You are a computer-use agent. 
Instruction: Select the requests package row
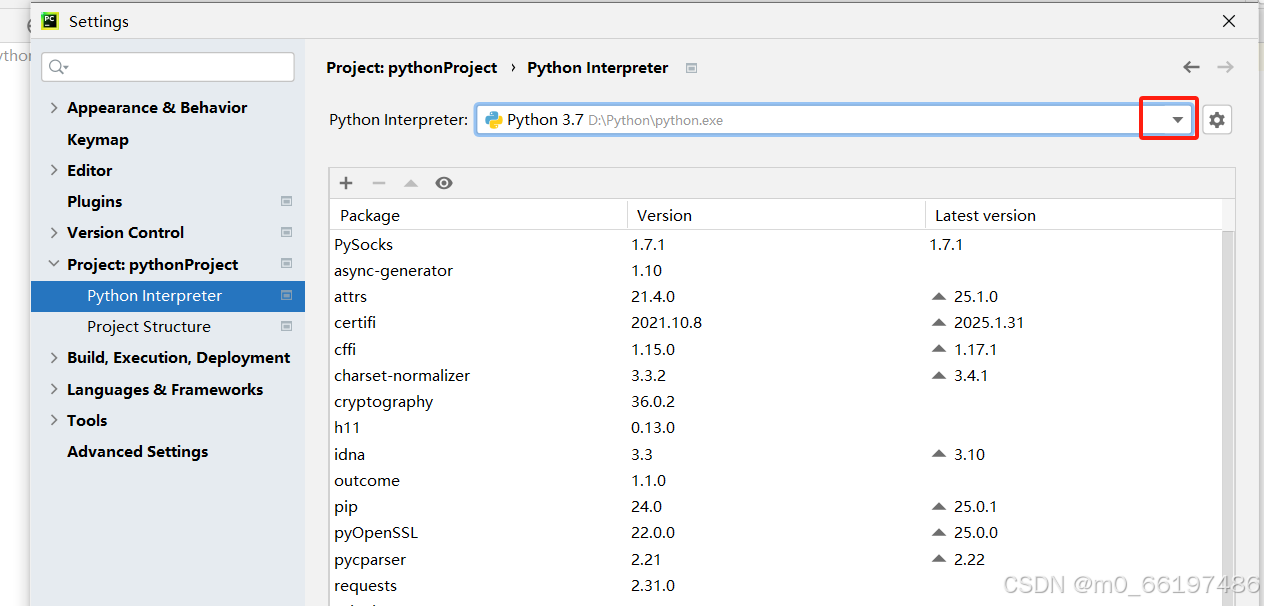tap(366, 585)
